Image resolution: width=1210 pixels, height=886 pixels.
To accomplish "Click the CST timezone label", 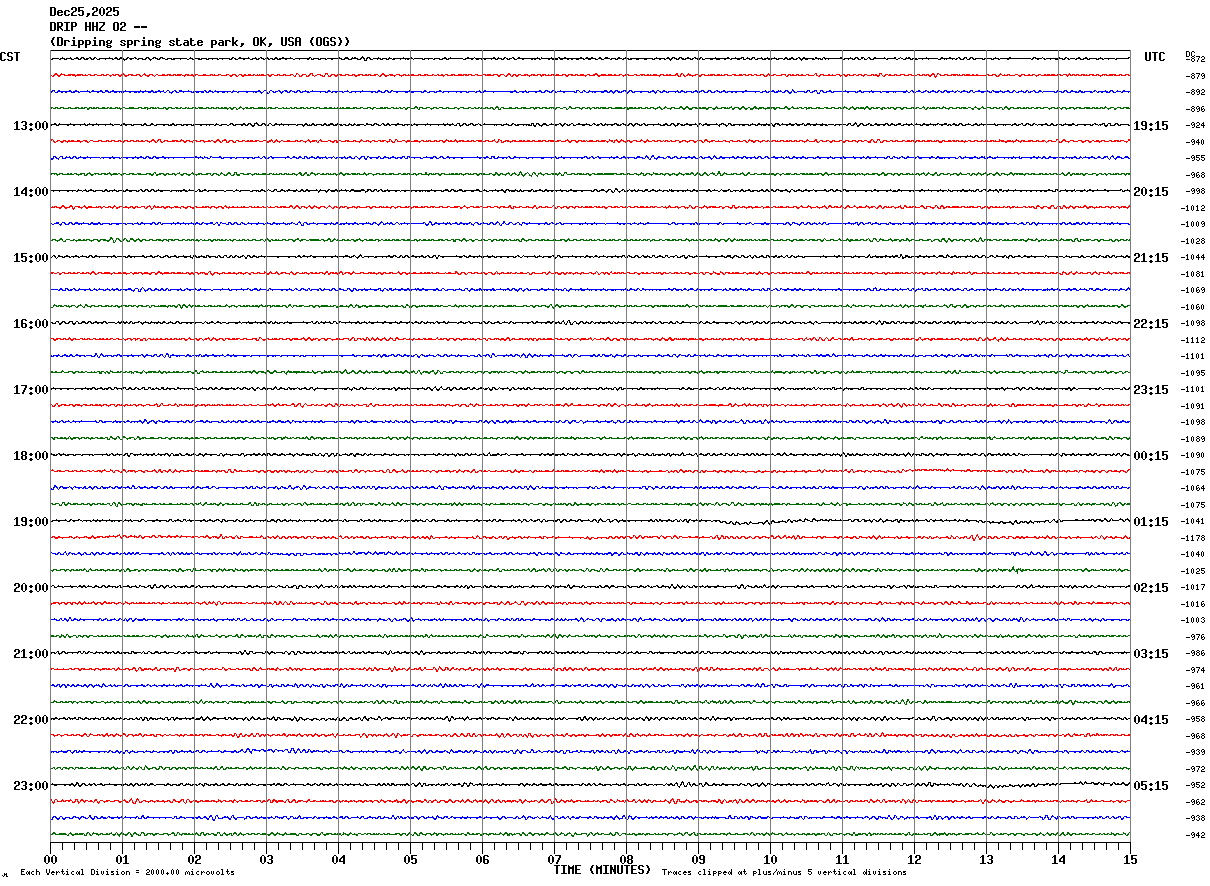I will [x=10, y=57].
